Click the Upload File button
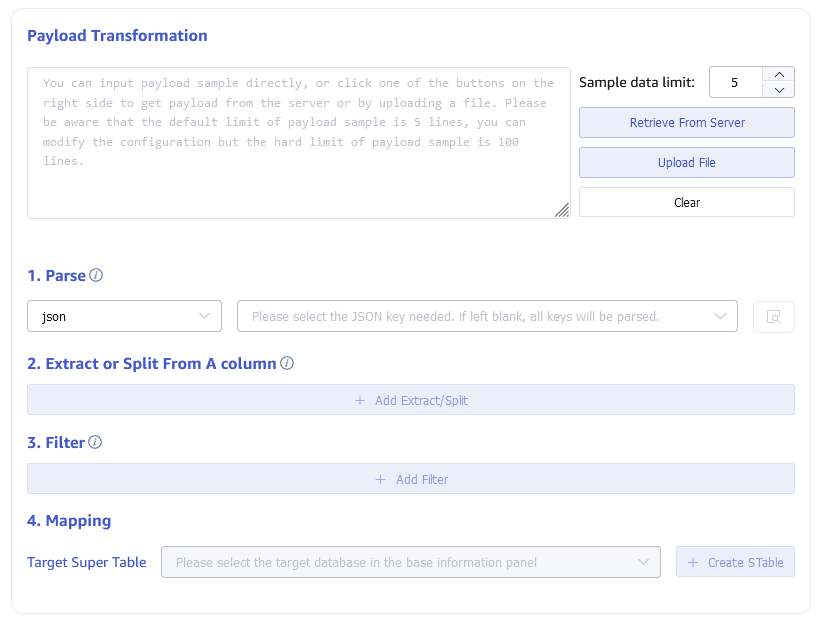The image size is (827, 630). [x=686, y=163]
